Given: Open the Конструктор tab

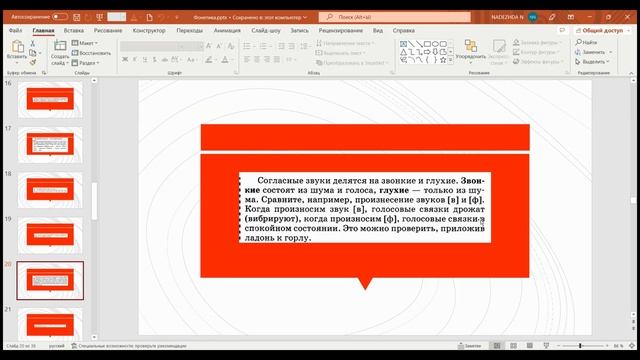Looking at the screenshot, I should point(149,31).
